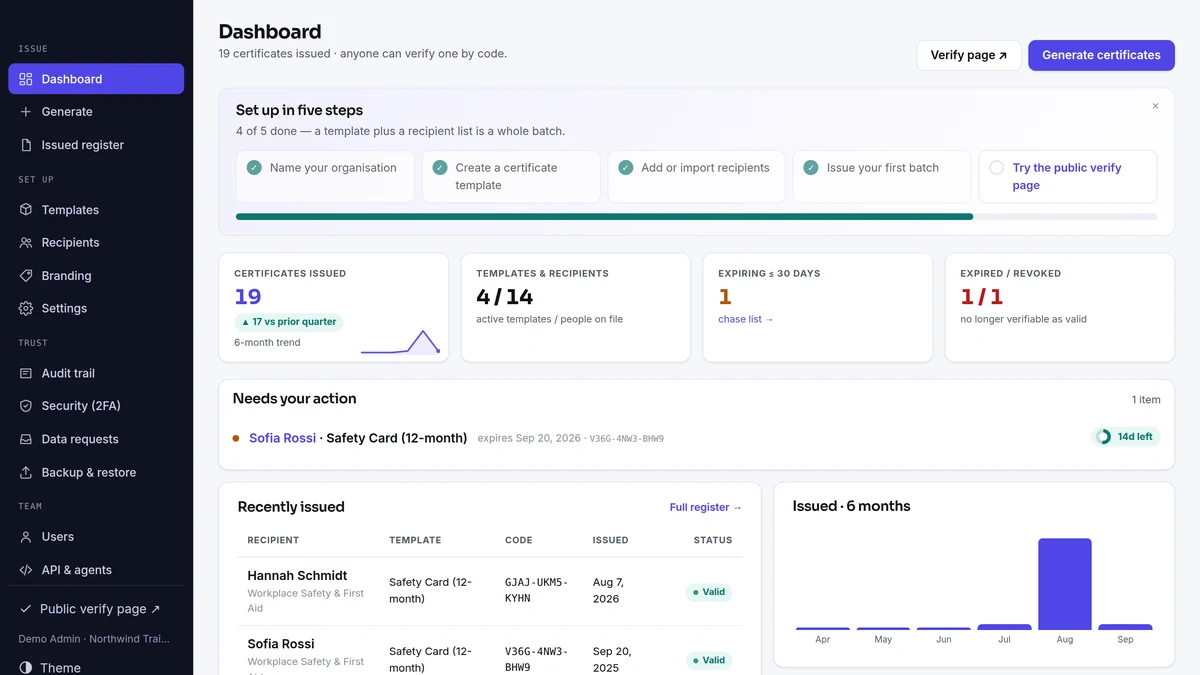The height and width of the screenshot is (675, 1200).
Task: Open Branding settings
Action: tap(96, 276)
